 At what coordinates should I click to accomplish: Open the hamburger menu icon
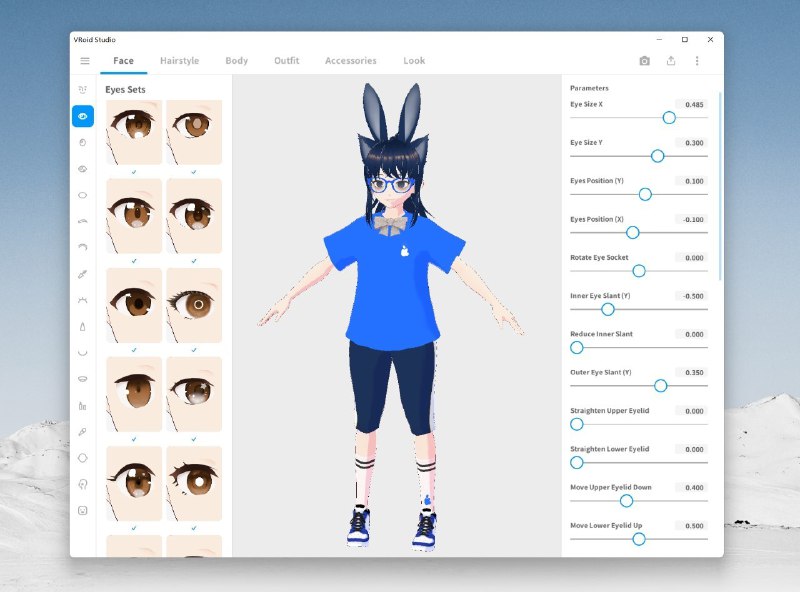(85, 60)
